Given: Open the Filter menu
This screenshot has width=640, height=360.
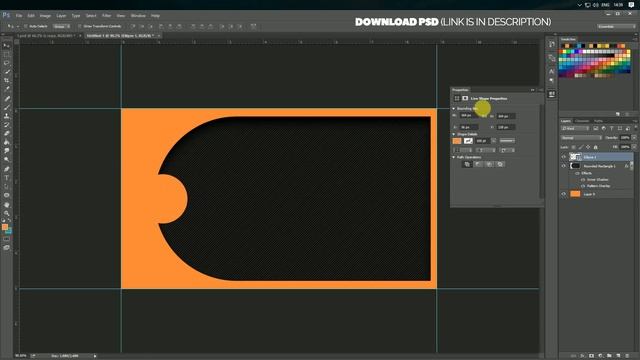Looking at the screenshot, I should (x=106, y=16).
